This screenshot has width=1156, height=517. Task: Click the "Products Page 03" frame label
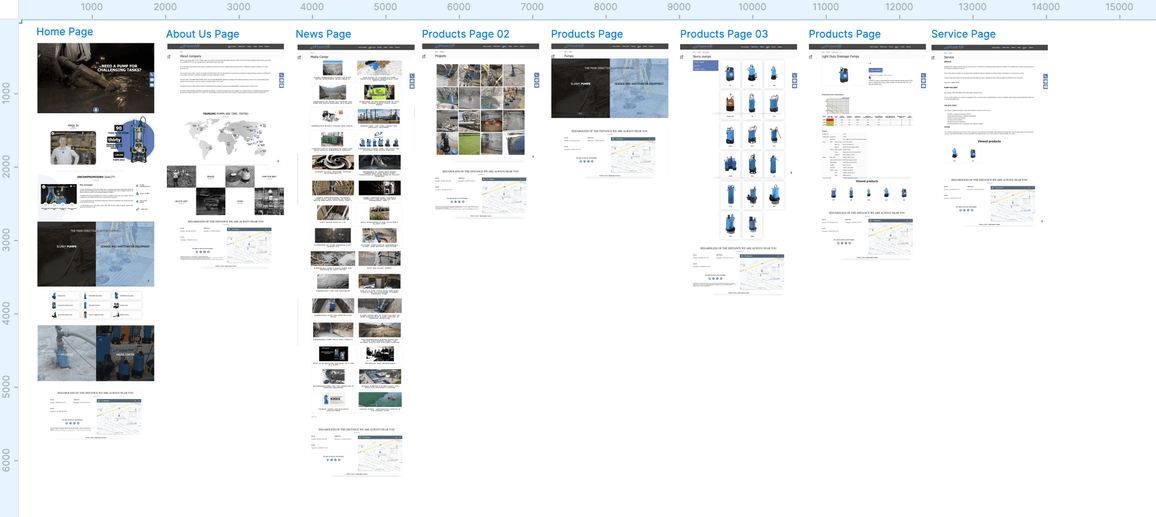(x=724, y=34)
